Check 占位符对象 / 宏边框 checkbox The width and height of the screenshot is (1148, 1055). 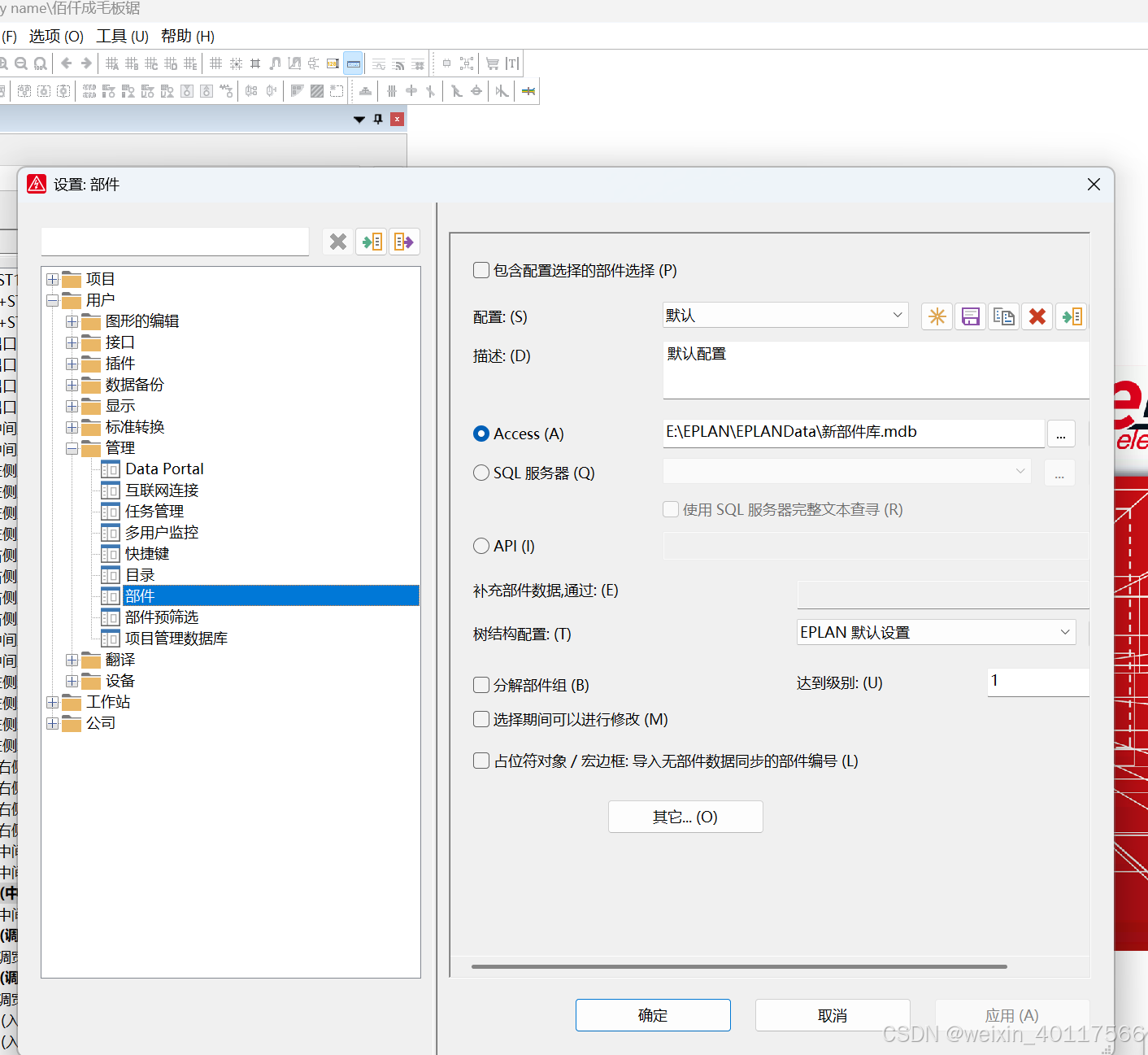(481, 761)
